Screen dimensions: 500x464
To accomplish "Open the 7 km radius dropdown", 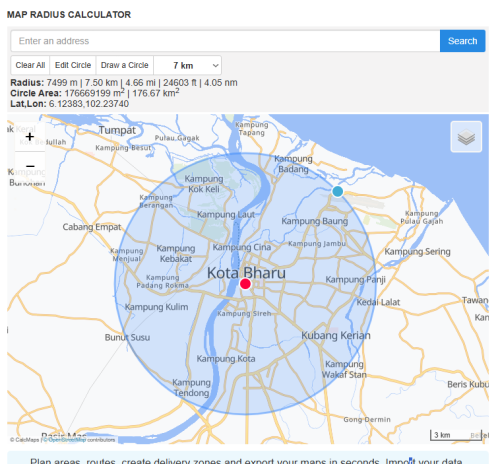I will (188, 65).
